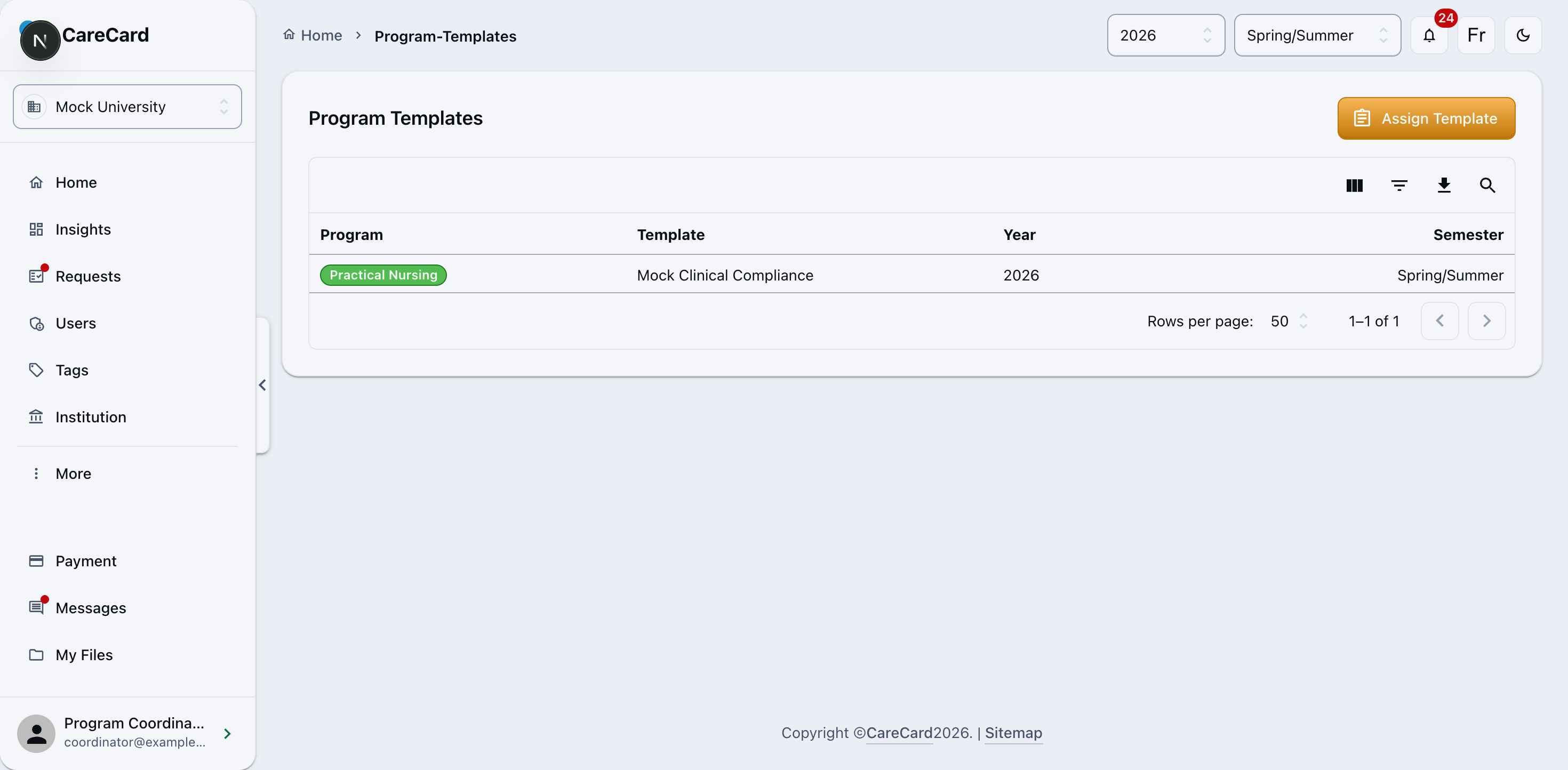Click the CareCard logo avatar
Screen dimensions: 1568x770
[x=39, y=40]
